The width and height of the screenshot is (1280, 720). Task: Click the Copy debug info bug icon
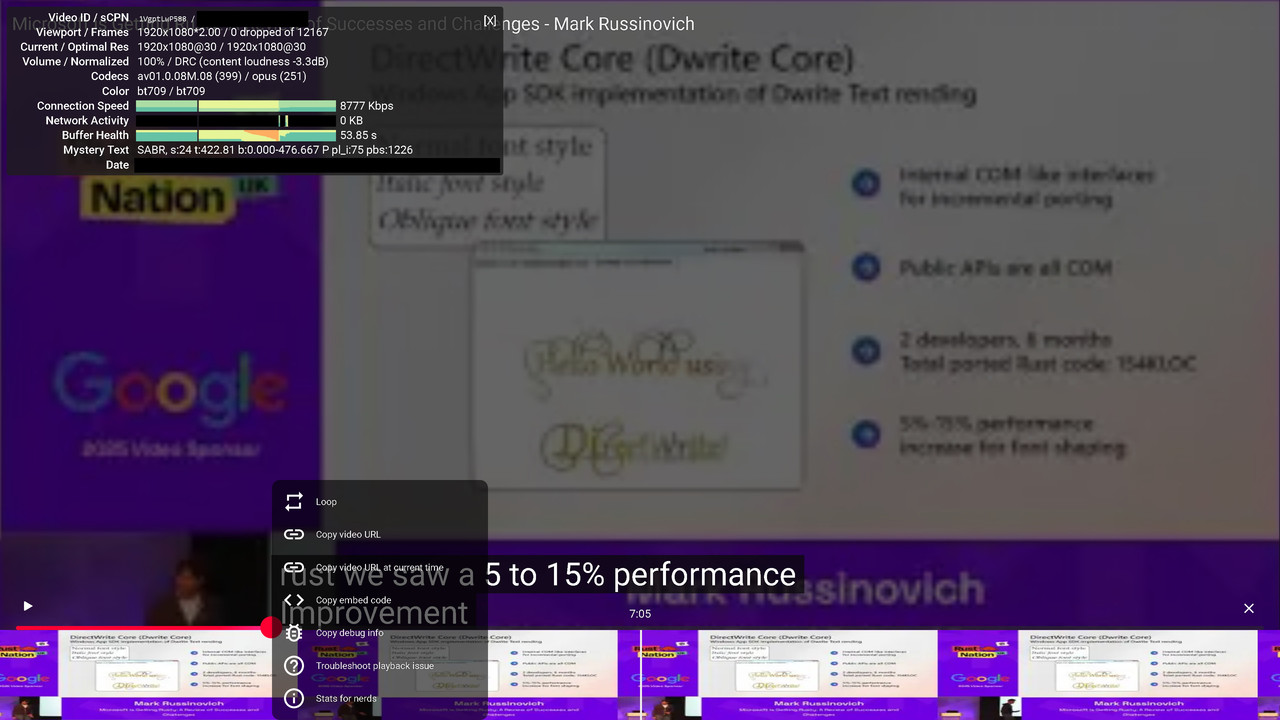[293, 633]
